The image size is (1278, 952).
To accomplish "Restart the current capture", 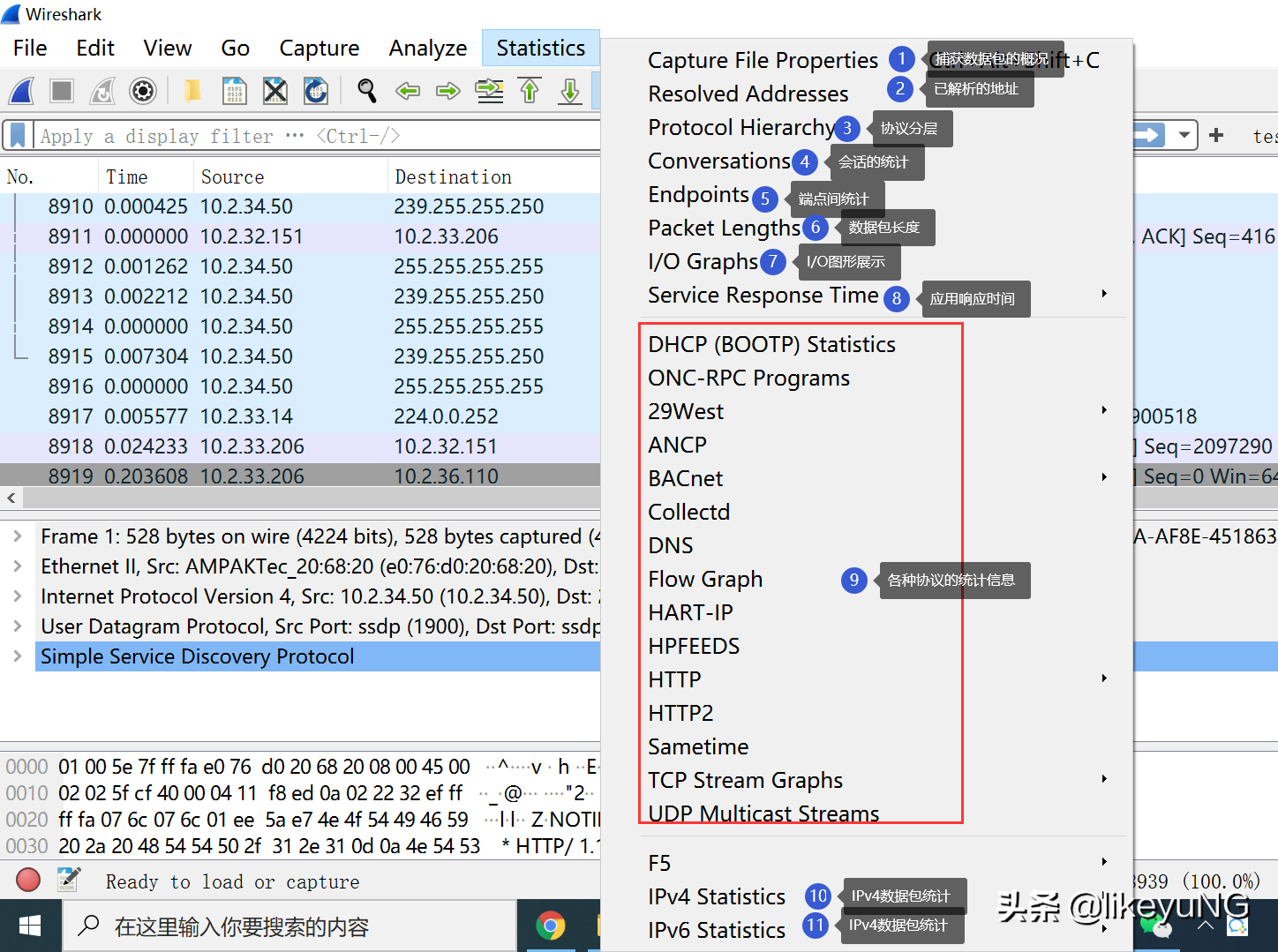I will 102,90.
